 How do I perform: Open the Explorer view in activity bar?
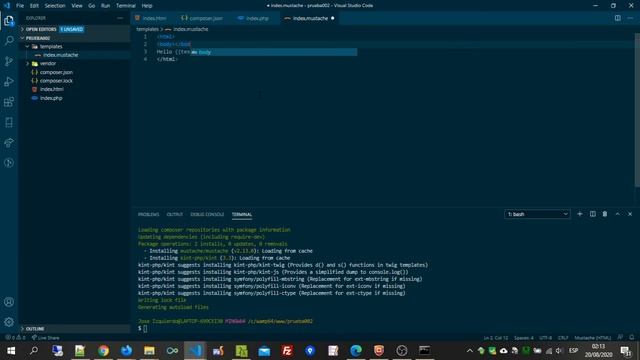9,21
